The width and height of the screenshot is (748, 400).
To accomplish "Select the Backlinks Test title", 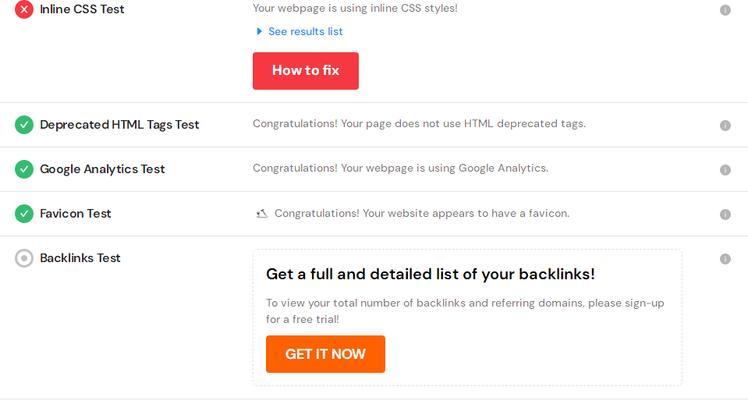I will [80, 257].
